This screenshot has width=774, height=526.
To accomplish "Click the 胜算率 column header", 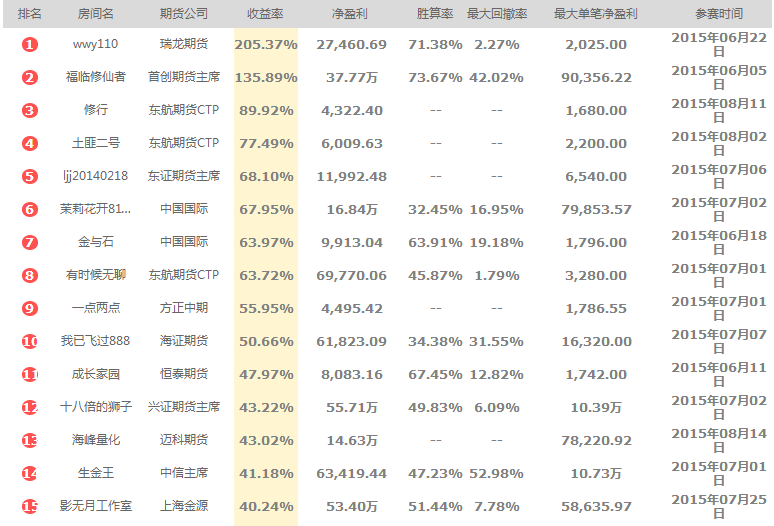I will tap(435, 14).
